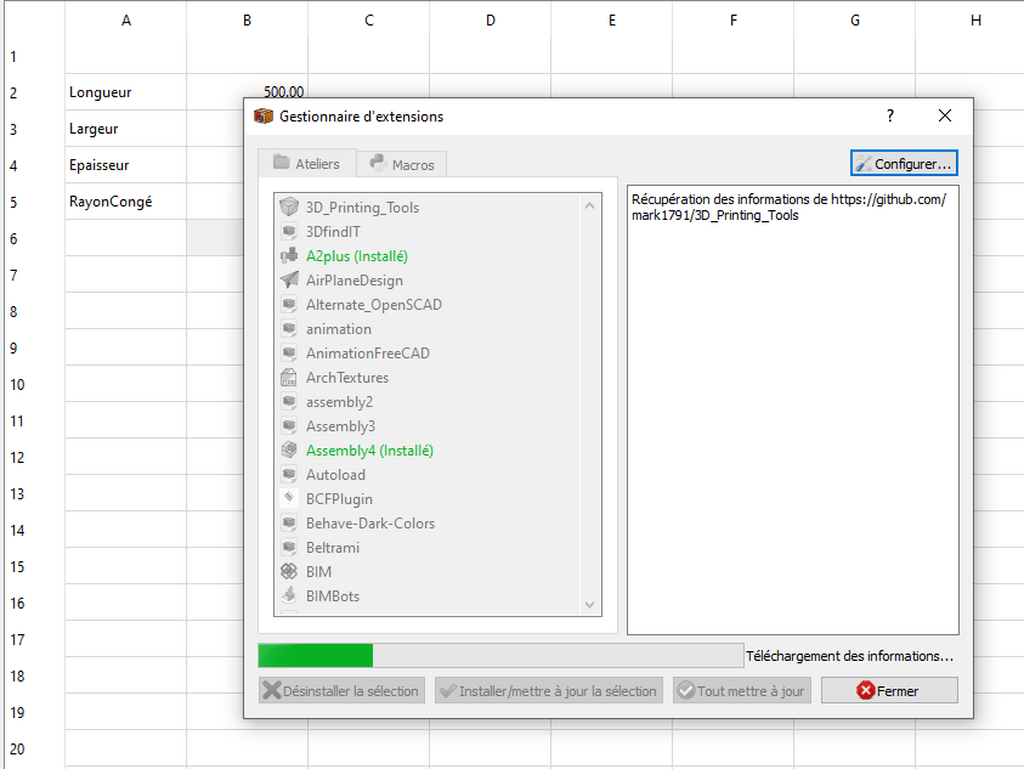
Task: Select spreadsheet column A header
Action: coord(125,20)
